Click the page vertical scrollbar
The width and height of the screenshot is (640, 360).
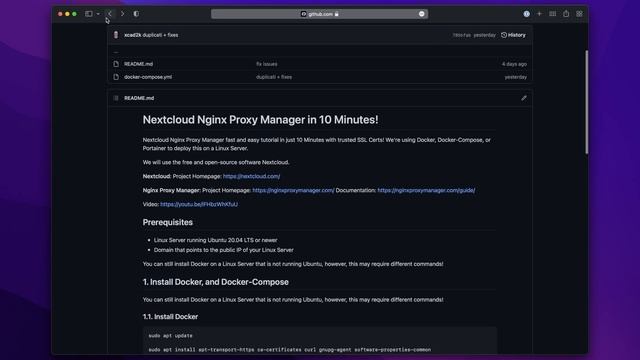point(587,102)
